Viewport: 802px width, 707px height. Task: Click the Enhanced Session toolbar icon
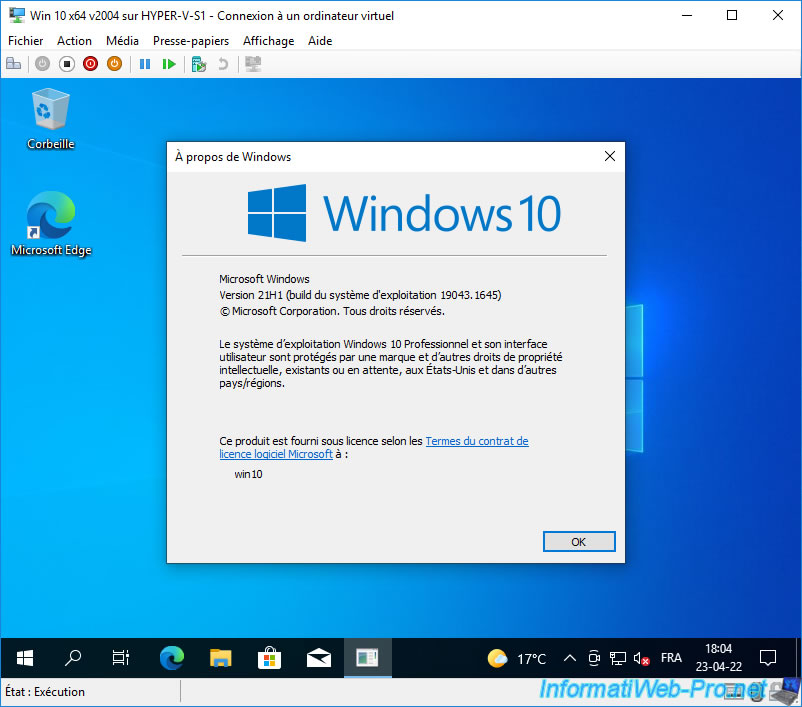click(253, 64)
